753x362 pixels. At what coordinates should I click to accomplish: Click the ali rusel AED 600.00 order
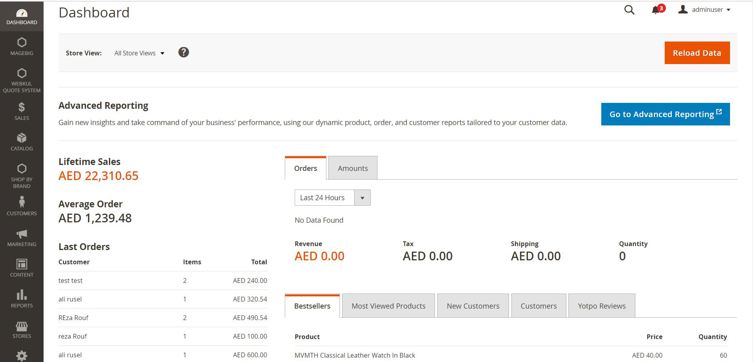point(163,355)
